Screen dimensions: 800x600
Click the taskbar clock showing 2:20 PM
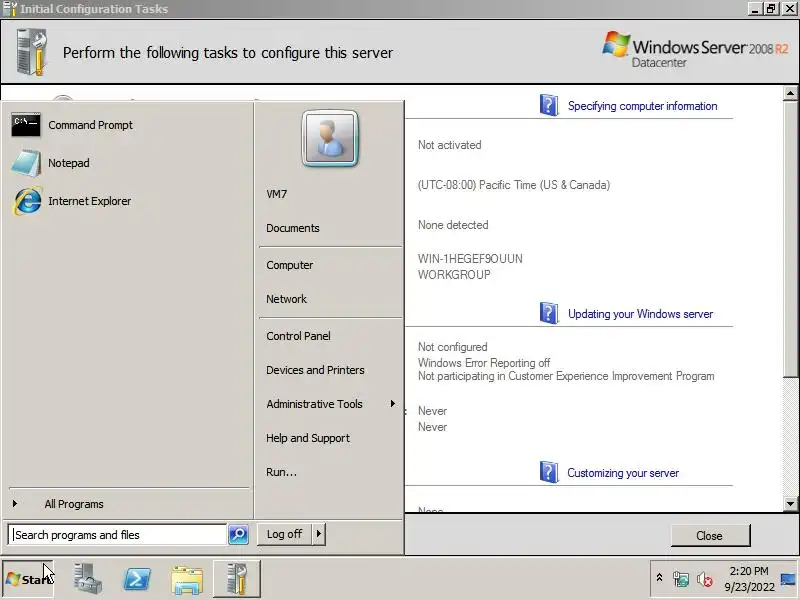pos(749,579)
